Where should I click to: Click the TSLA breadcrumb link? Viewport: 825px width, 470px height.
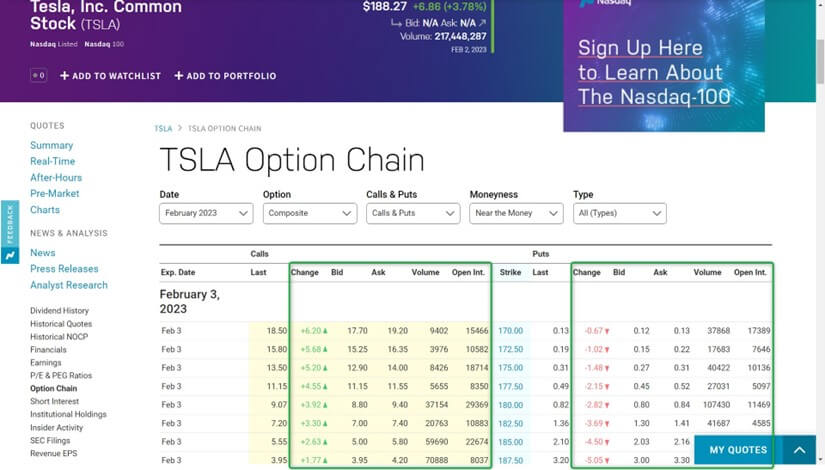pos(163,129)
